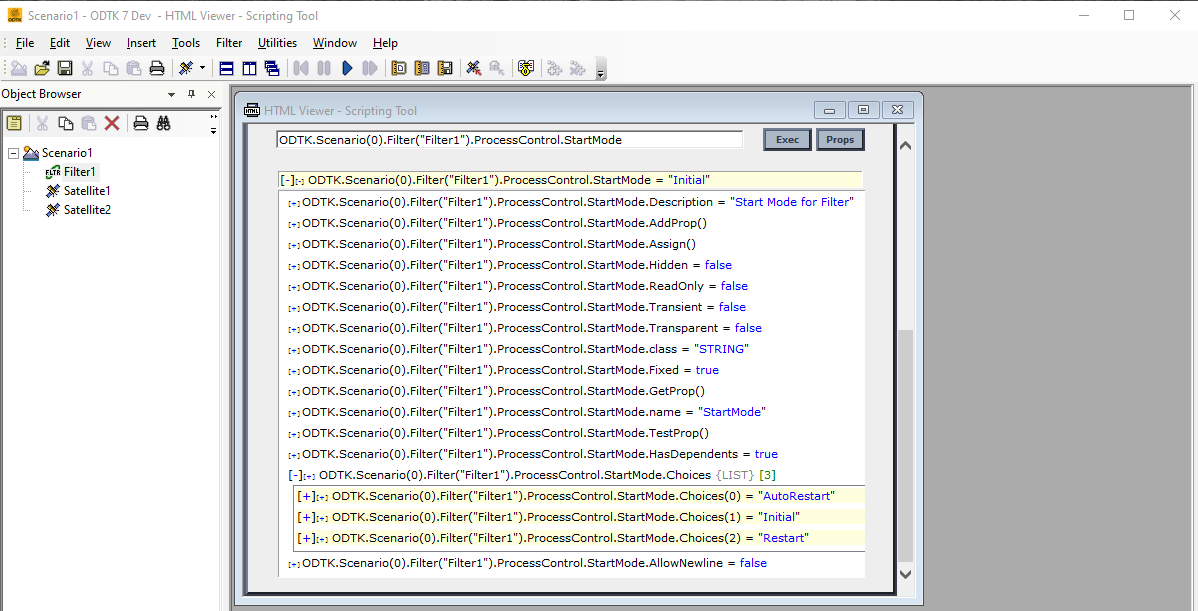
Task: Toggle Object Browser pin (auto-hide)
Action: 192,94
